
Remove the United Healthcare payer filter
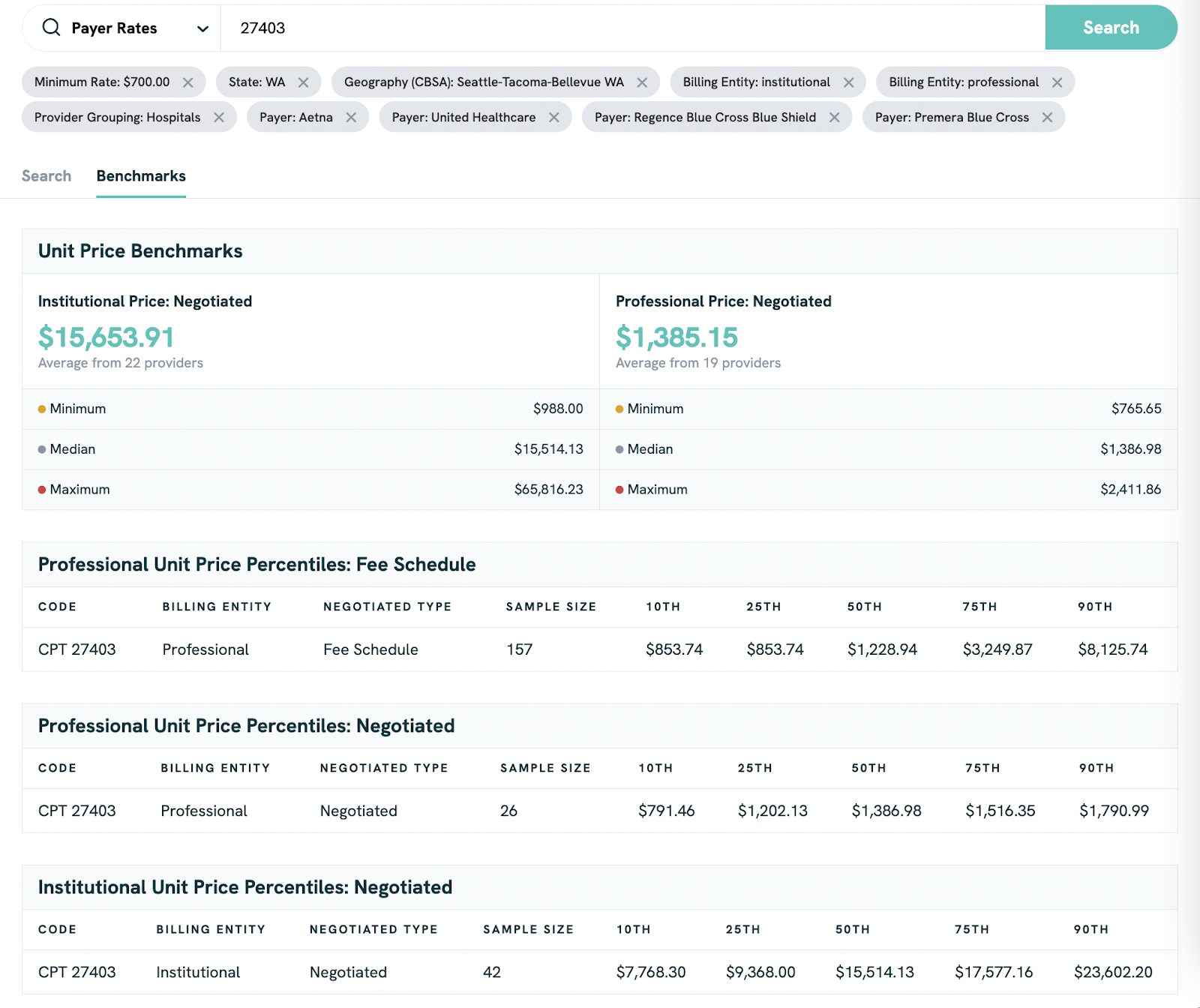pos(554,118)
